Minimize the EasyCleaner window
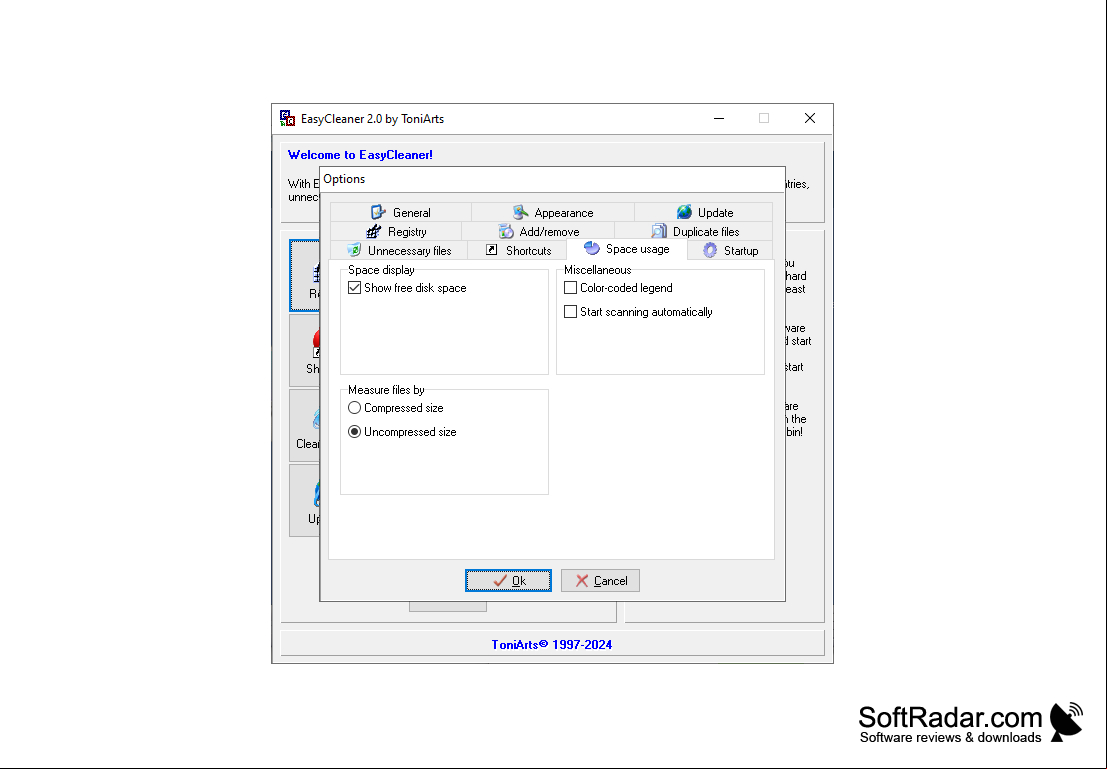Image resolution: width=1107 pixels, height=769 pixels. (x=719, y=118)
